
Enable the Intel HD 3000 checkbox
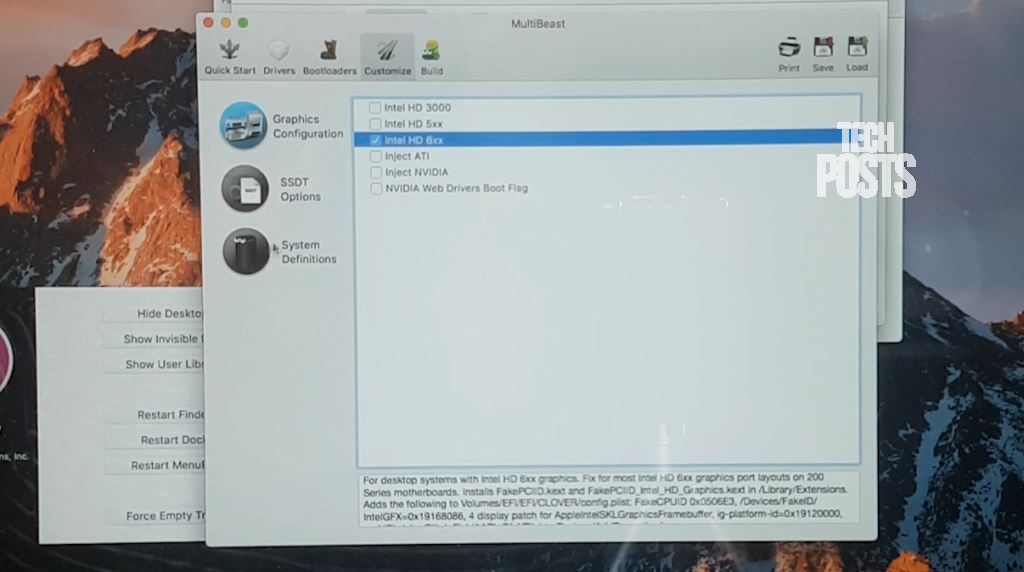pos(375,108)
